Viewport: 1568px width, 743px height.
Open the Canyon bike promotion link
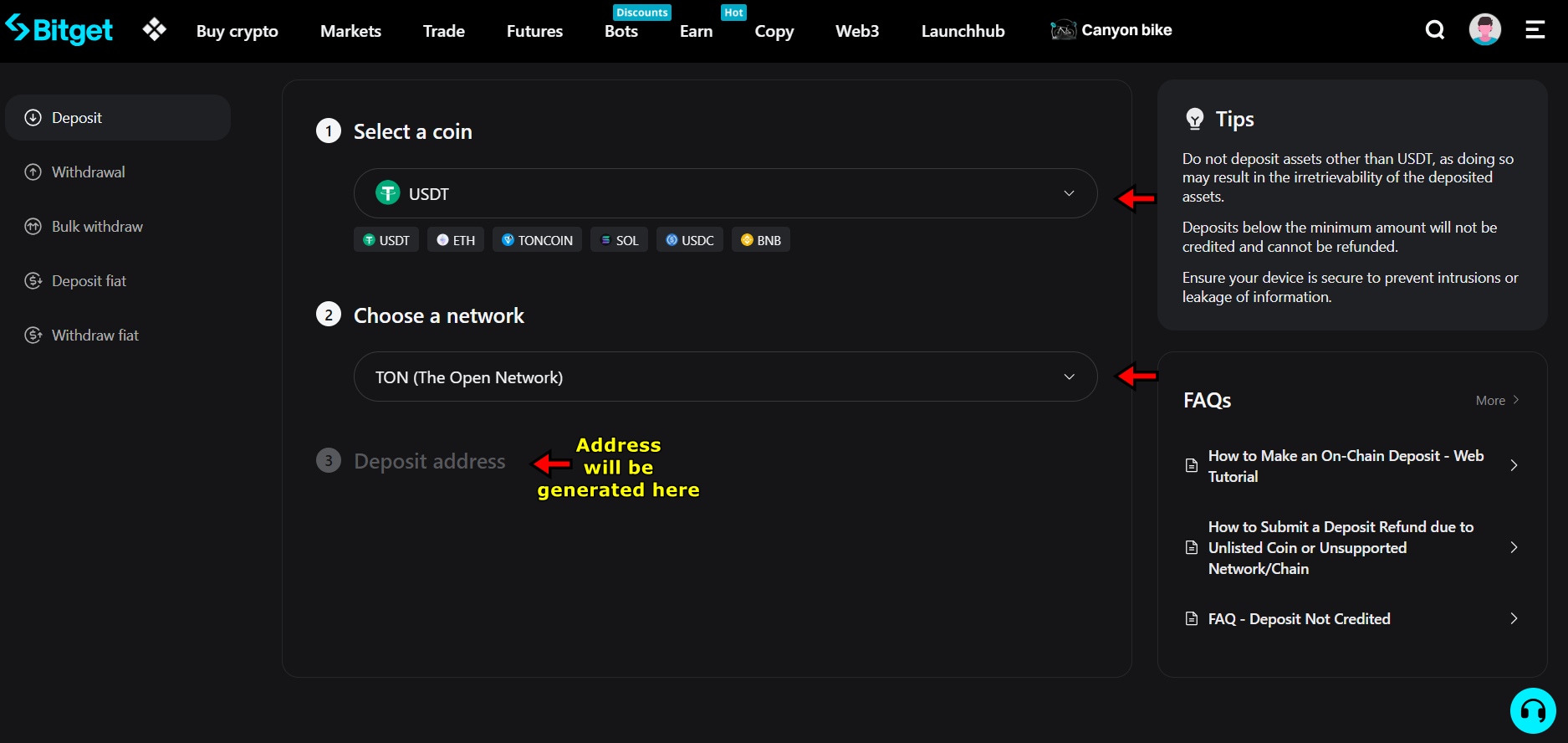(x=1111, y=30)
